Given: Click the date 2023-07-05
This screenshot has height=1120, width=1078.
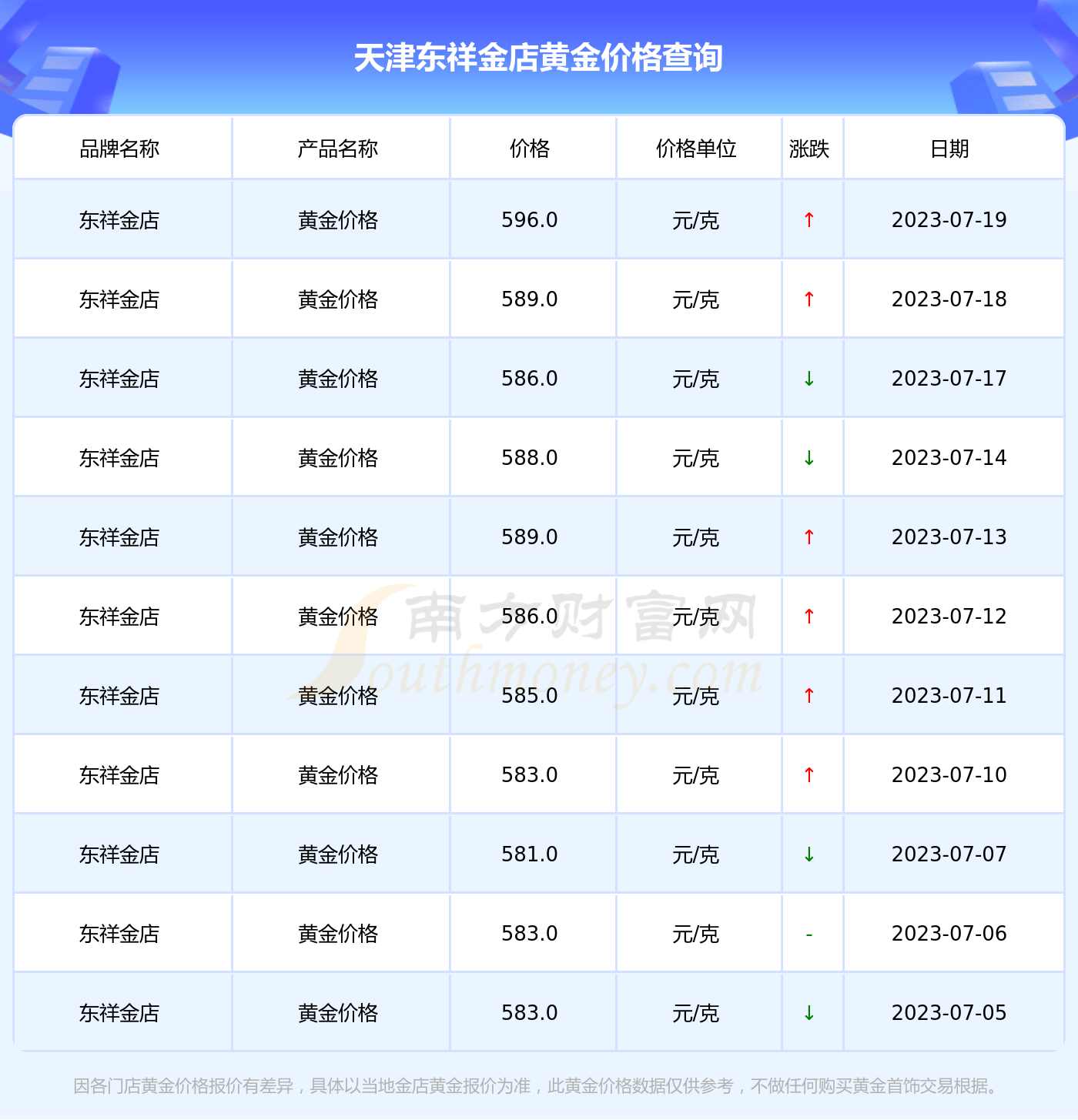Looking at the screenshot, I should coord(949,1013).
